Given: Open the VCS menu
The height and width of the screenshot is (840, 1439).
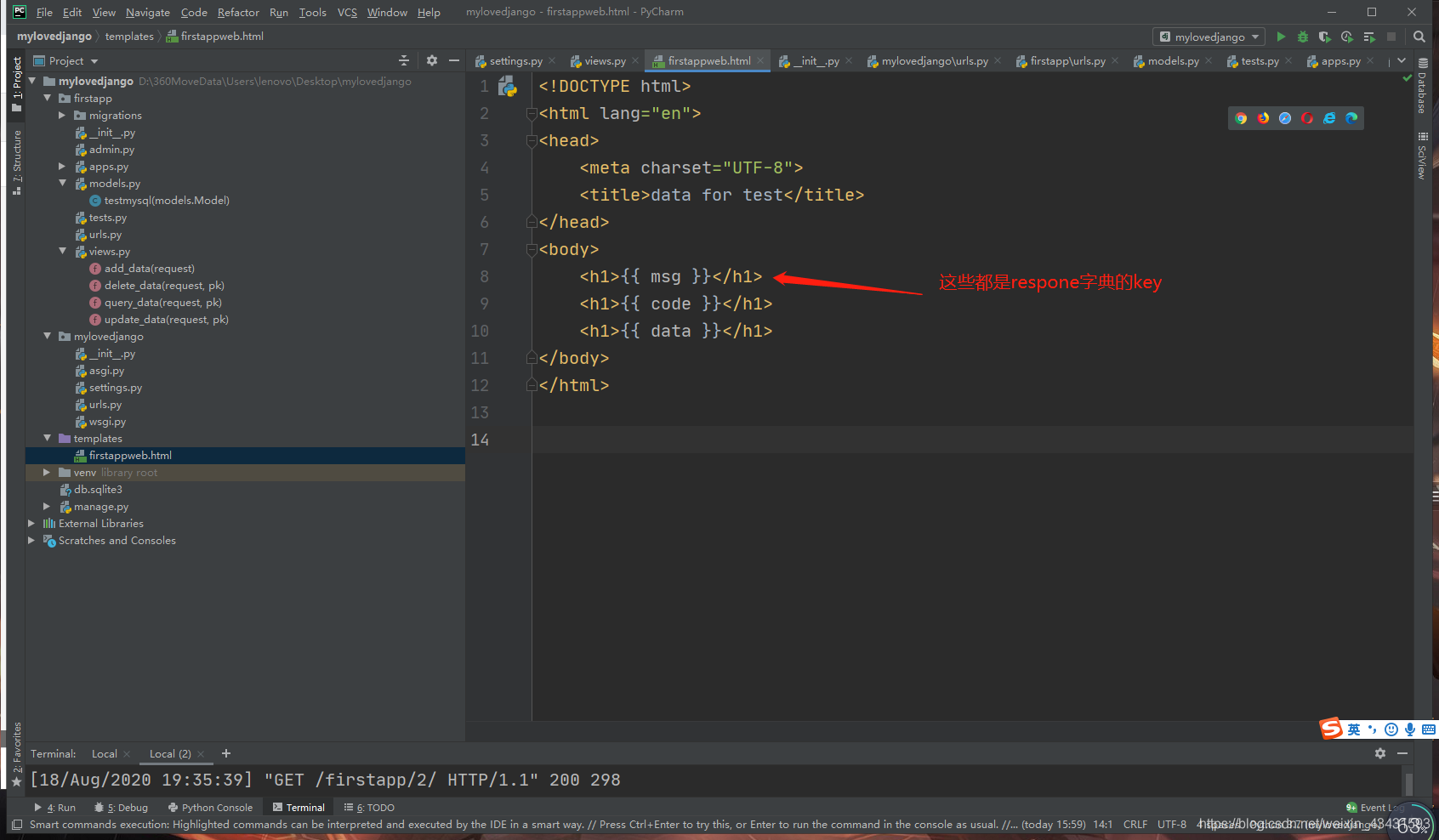Looking at the screenshot, I should click(x=347, y=12).
